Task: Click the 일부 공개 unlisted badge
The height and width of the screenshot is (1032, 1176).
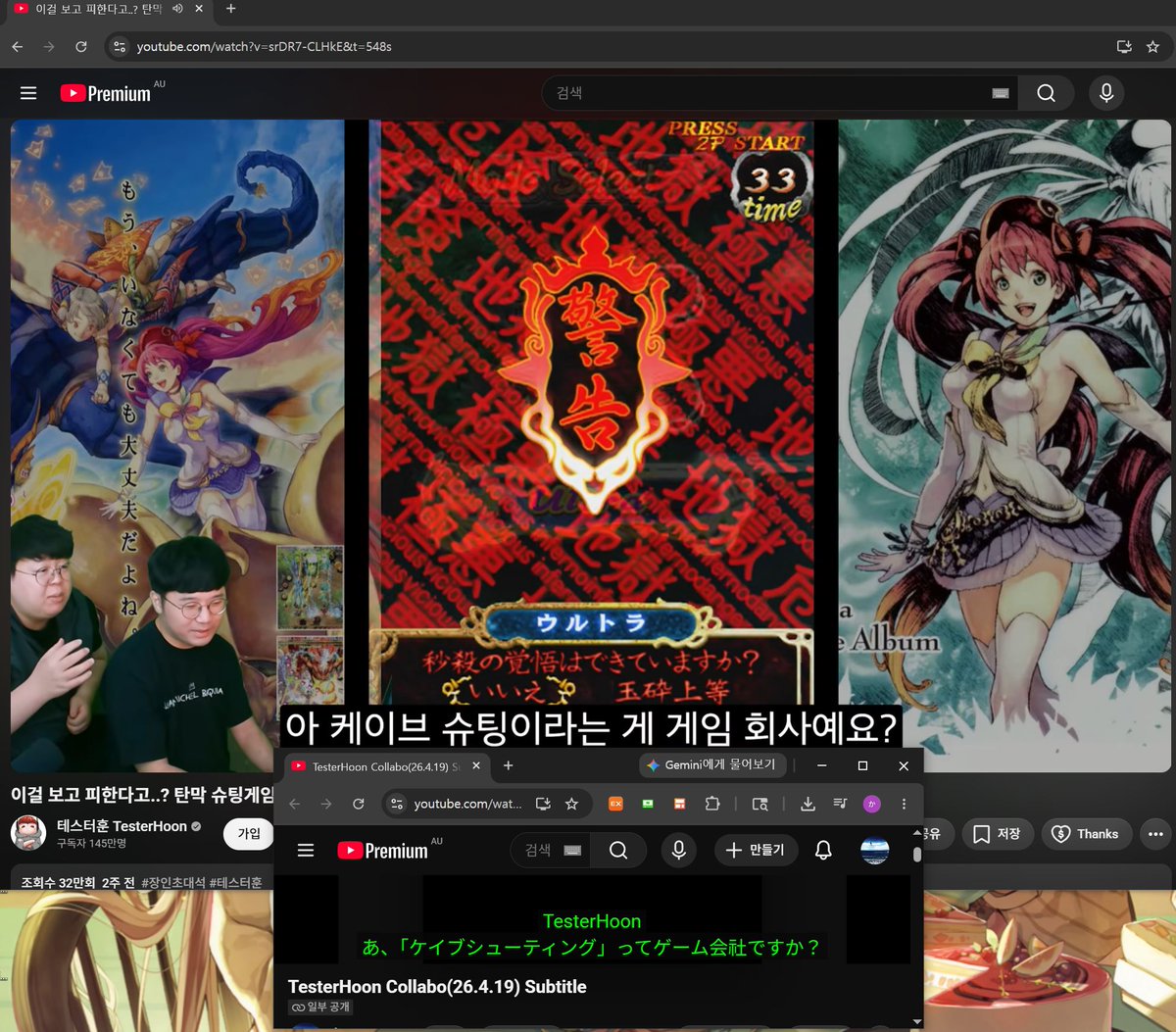Action: tap(320, 1007)
